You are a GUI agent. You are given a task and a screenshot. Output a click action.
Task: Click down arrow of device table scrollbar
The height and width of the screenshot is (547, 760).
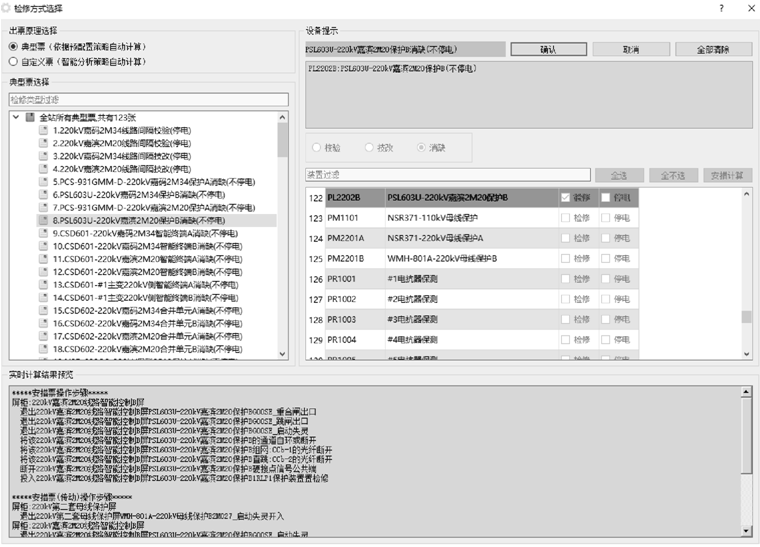746,354
